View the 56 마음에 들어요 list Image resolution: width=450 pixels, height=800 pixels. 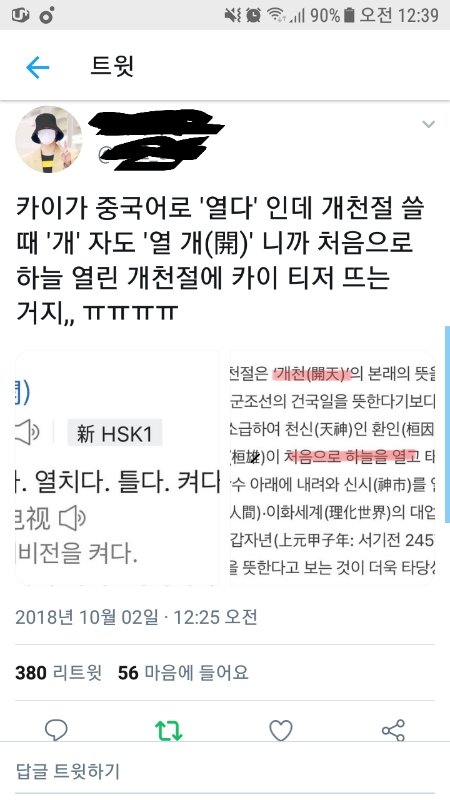(x=183, y=672)
